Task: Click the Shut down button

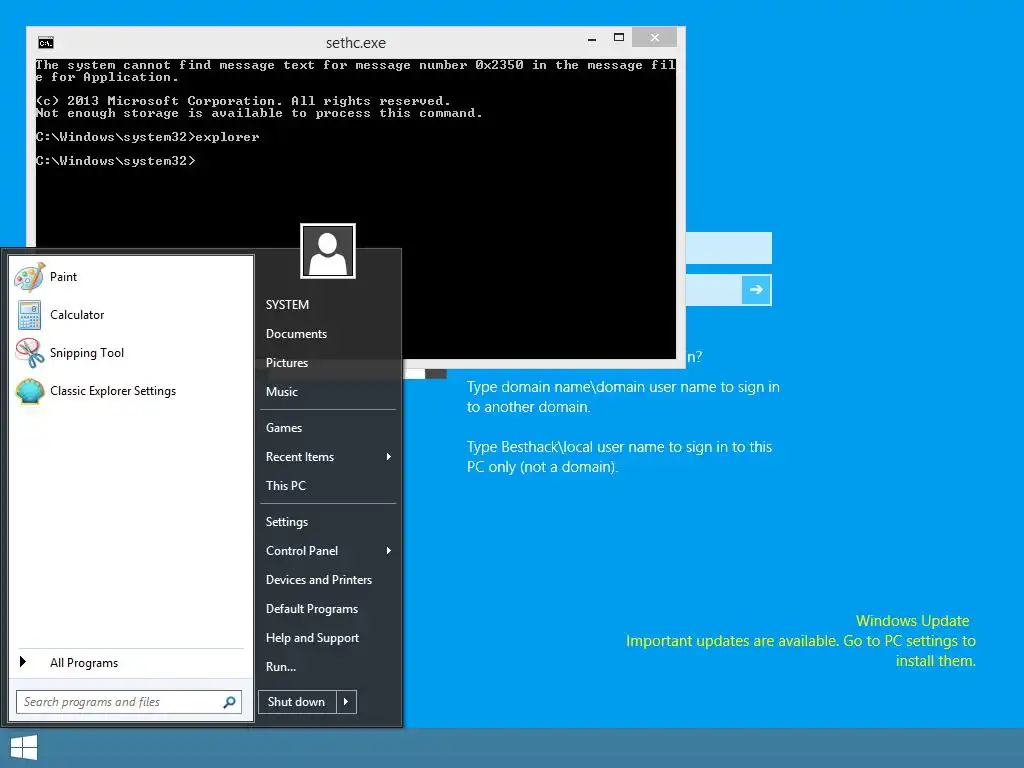Action: tap(297, 702)
